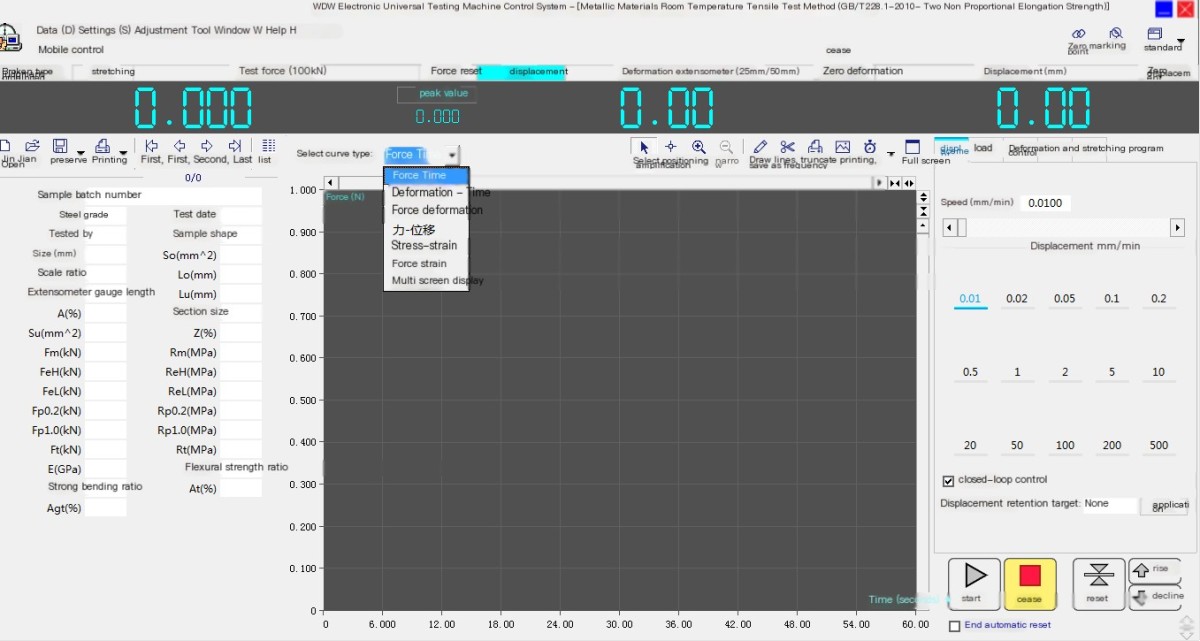This screenshot has height=641, width=1200.
Task: Click the speed slider right arrow
Action: 1177,228
